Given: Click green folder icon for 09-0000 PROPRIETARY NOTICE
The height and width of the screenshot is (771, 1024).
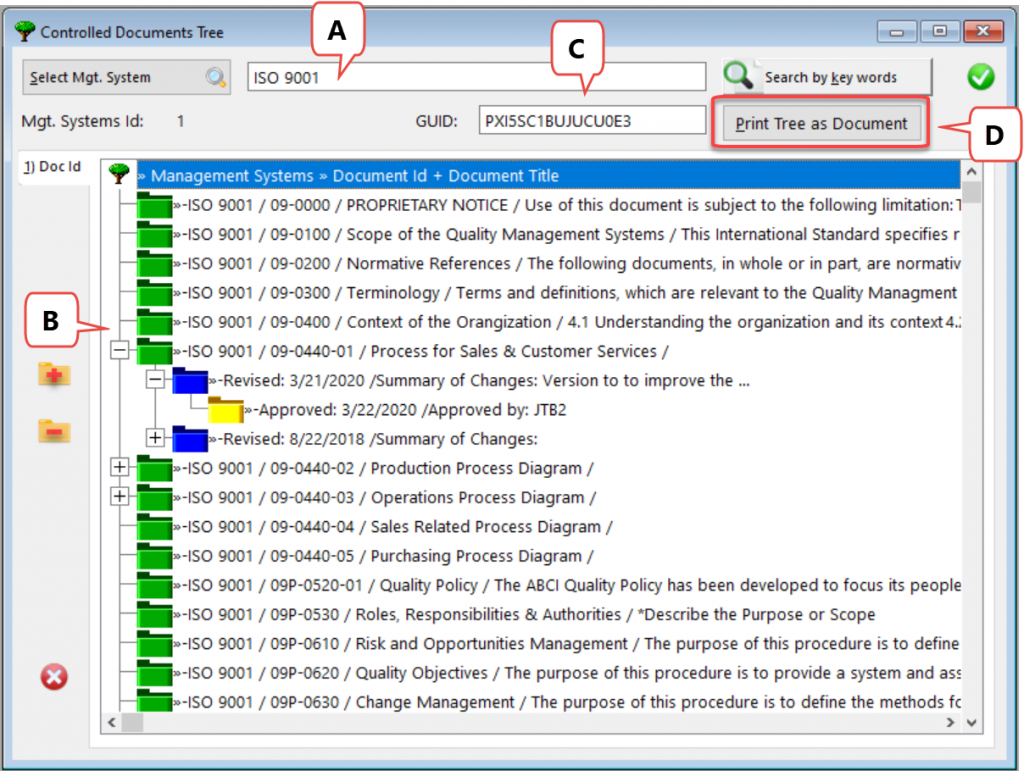Looking at the screenshot, I should coord(154,204).
